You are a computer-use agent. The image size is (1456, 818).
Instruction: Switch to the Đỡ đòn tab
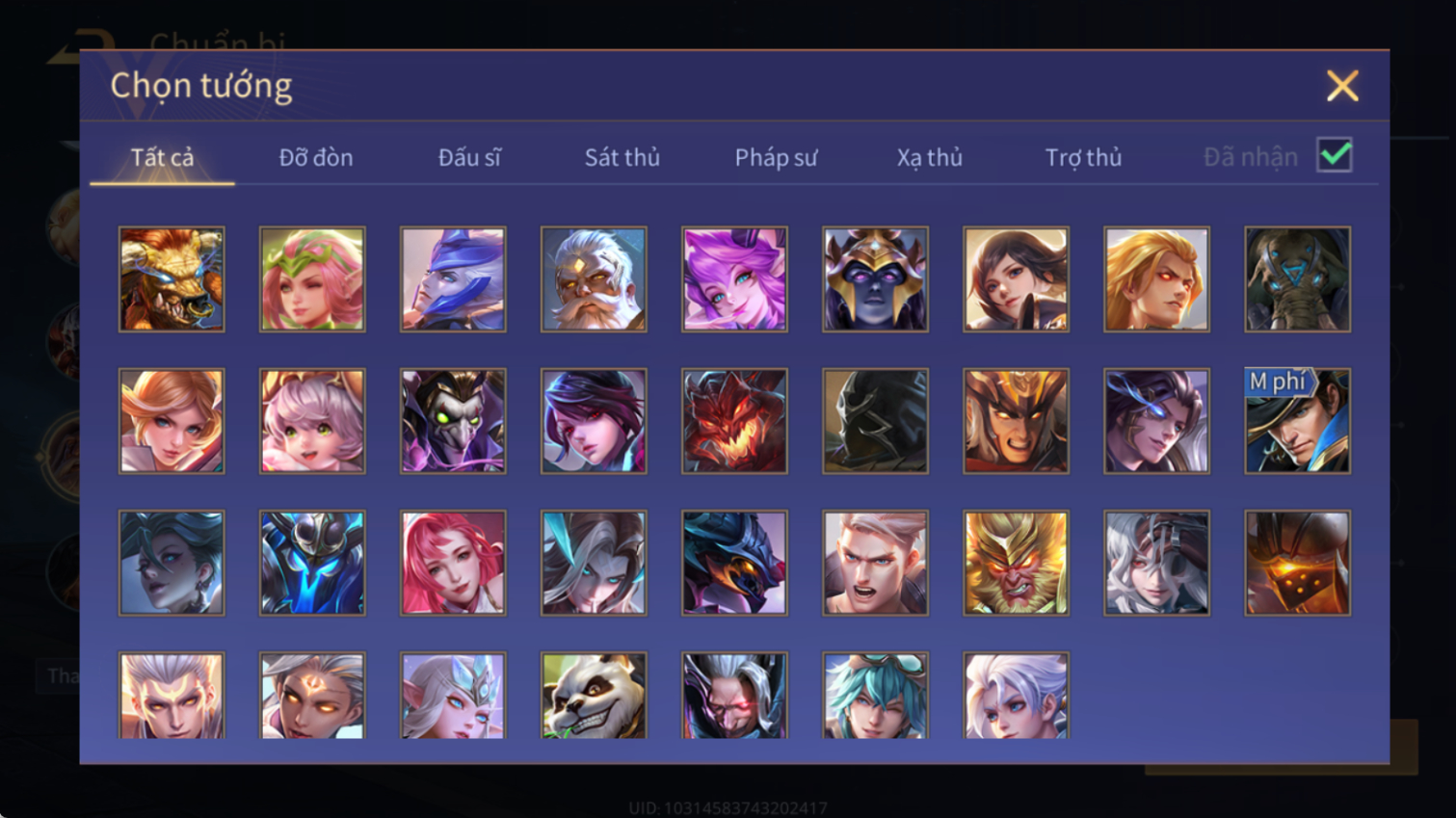point(316,157)
